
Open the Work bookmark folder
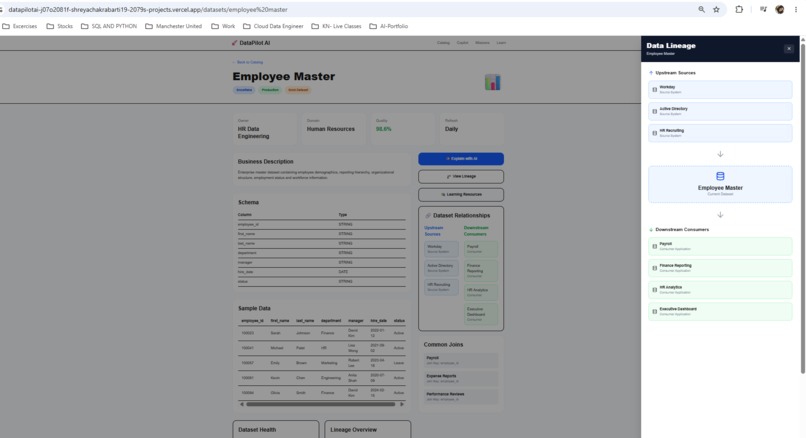click(223, 26)
